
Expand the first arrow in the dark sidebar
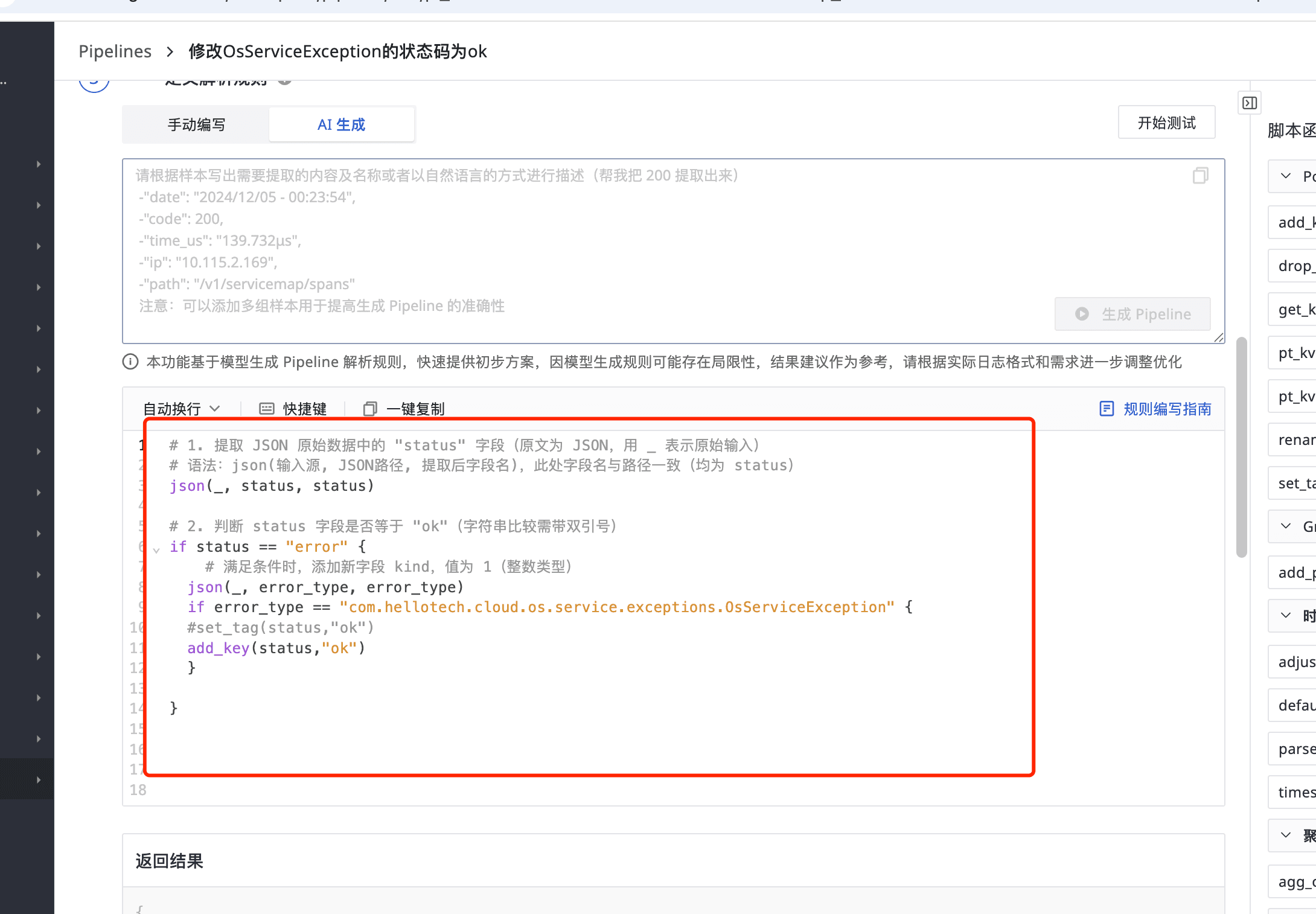[x=39, y=164]
